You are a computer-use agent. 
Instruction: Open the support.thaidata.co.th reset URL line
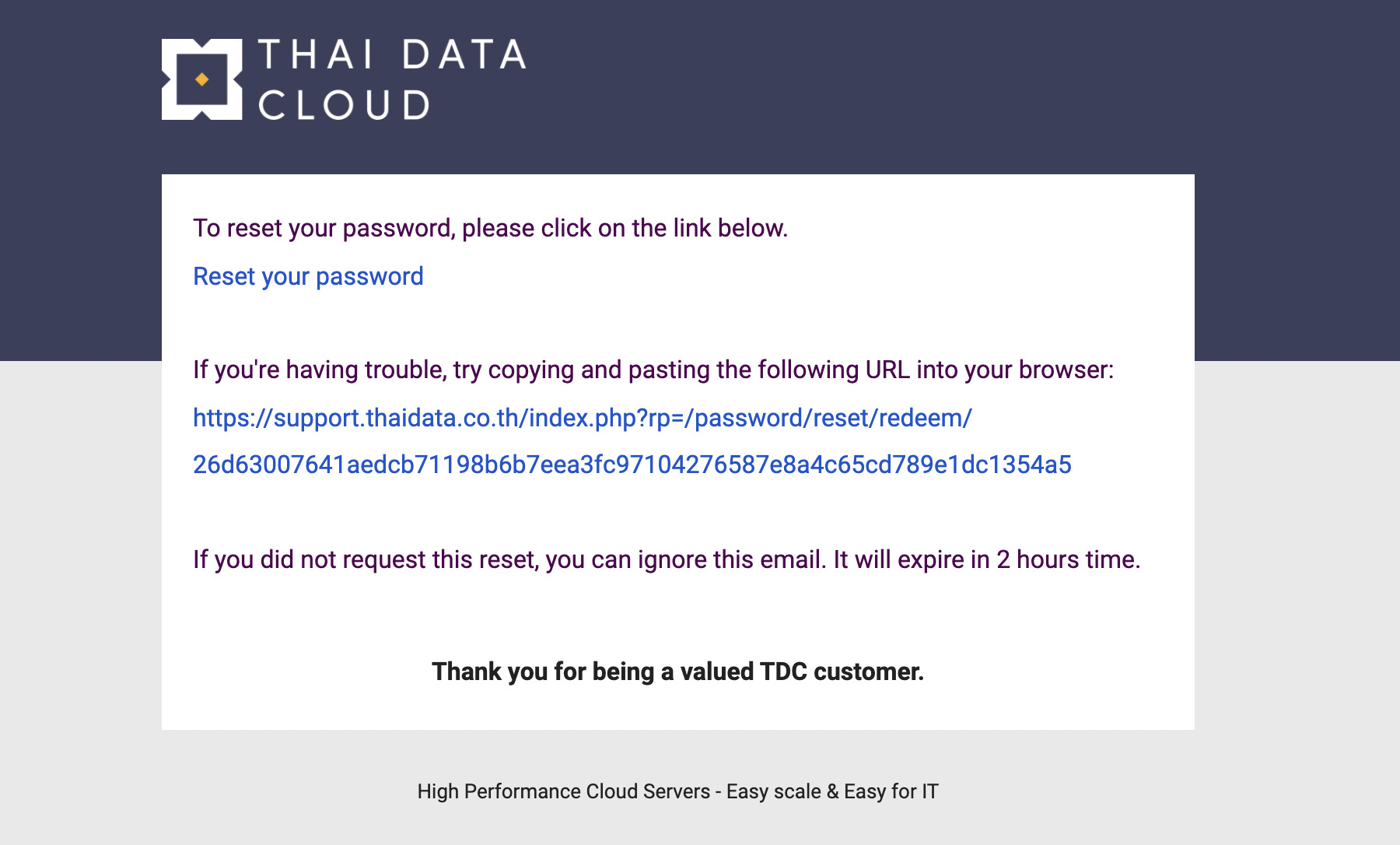[583, 418]
